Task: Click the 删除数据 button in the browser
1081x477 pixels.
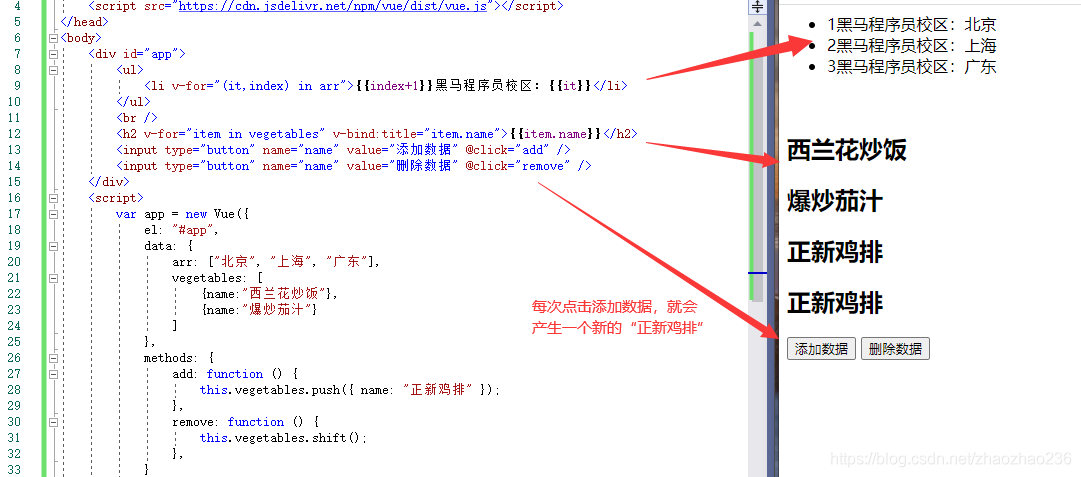Action: [895, 349]
